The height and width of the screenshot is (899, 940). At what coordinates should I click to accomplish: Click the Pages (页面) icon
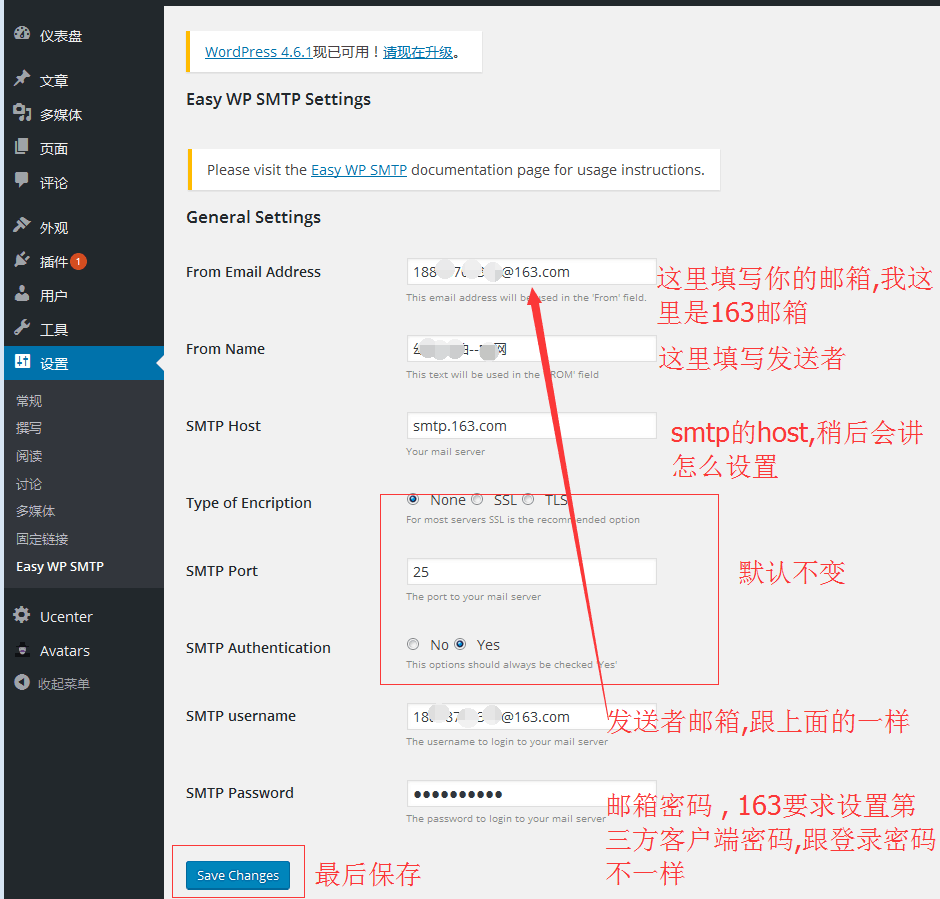point(22,146)
